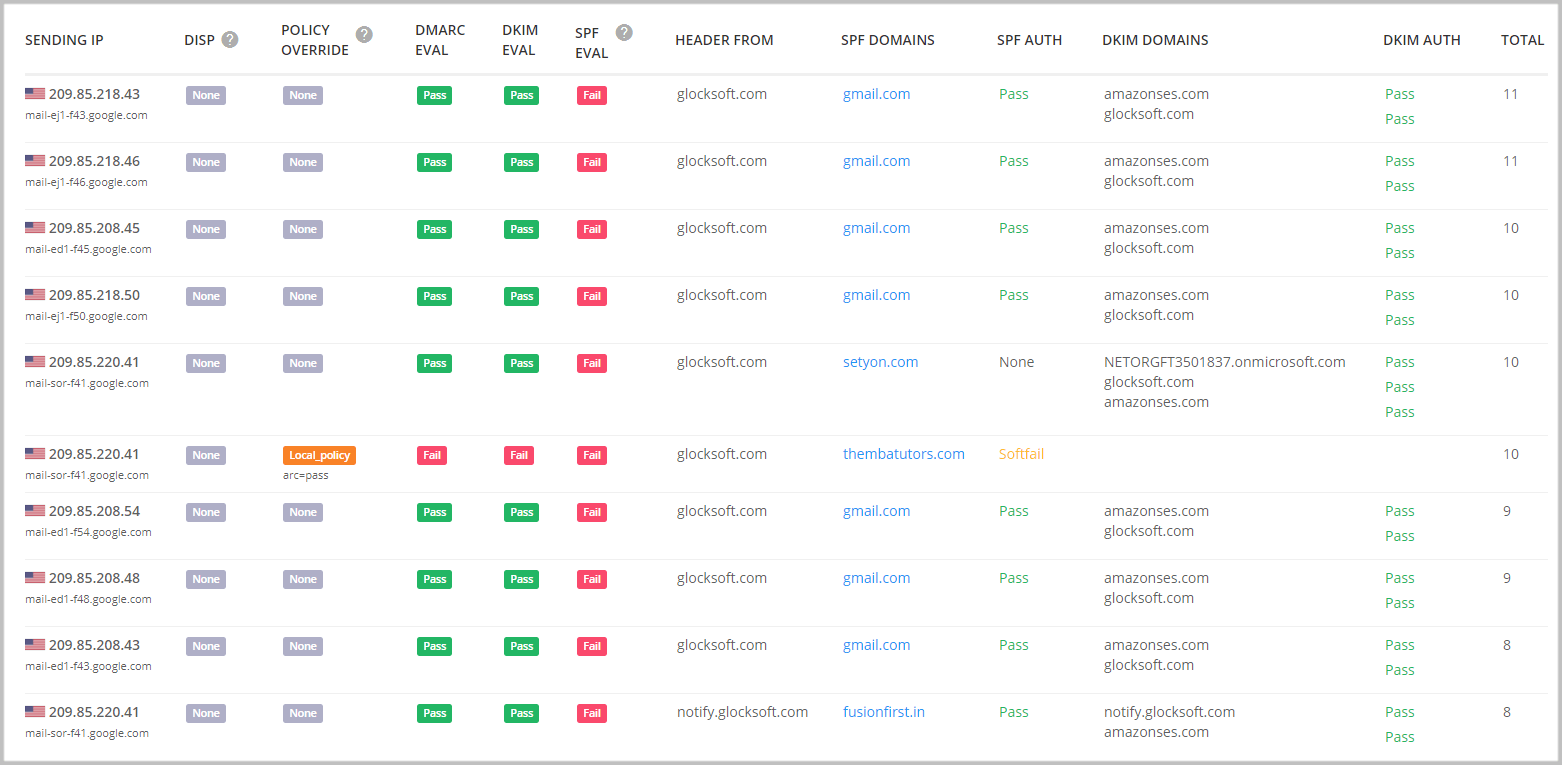The width and height of the screenshot is (1562, 765).
Task: Click US flag beside IP 209.85.218.50
Action: coord(35,295)
